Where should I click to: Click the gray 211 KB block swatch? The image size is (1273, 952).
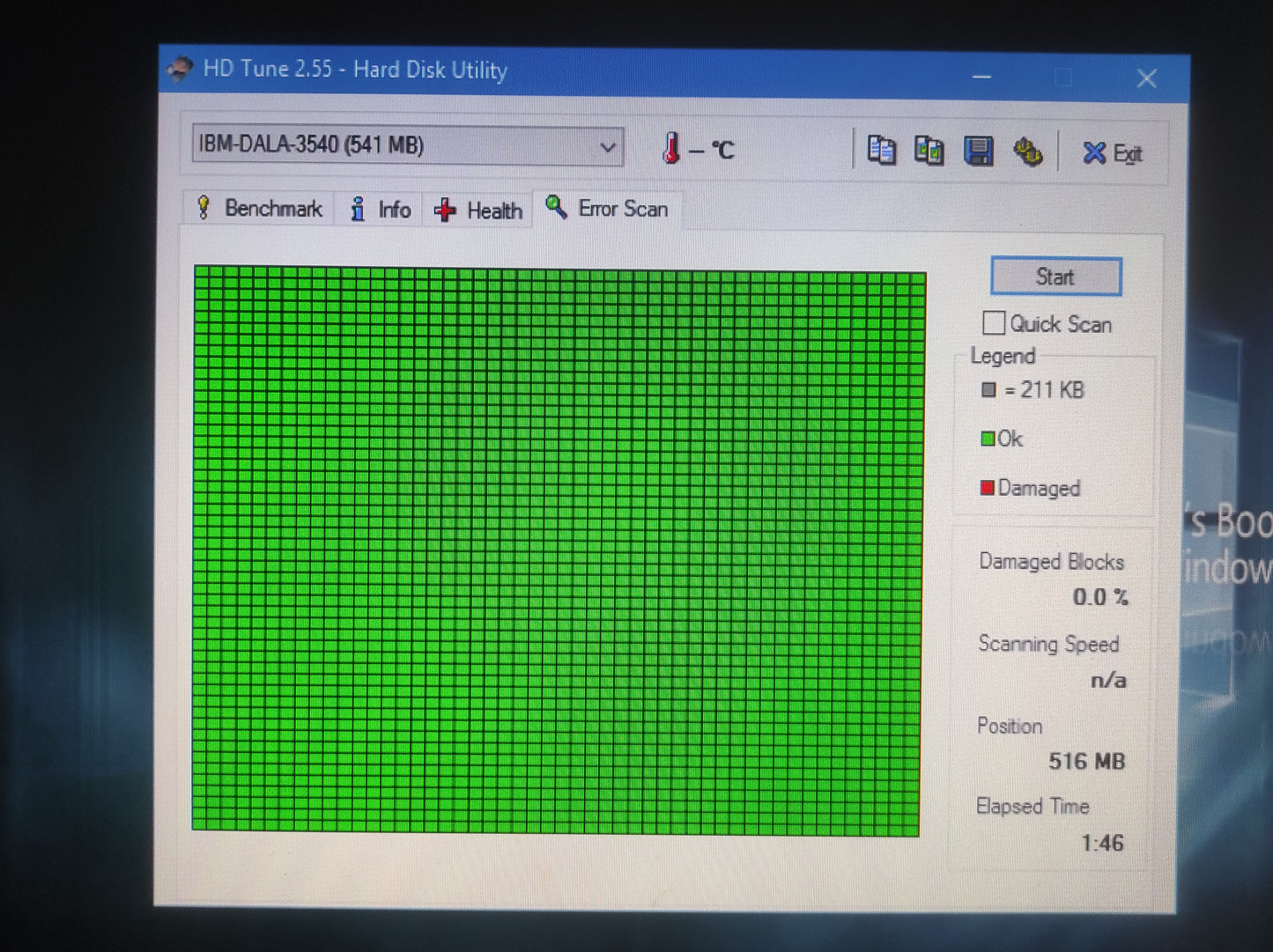click(988, 389)
